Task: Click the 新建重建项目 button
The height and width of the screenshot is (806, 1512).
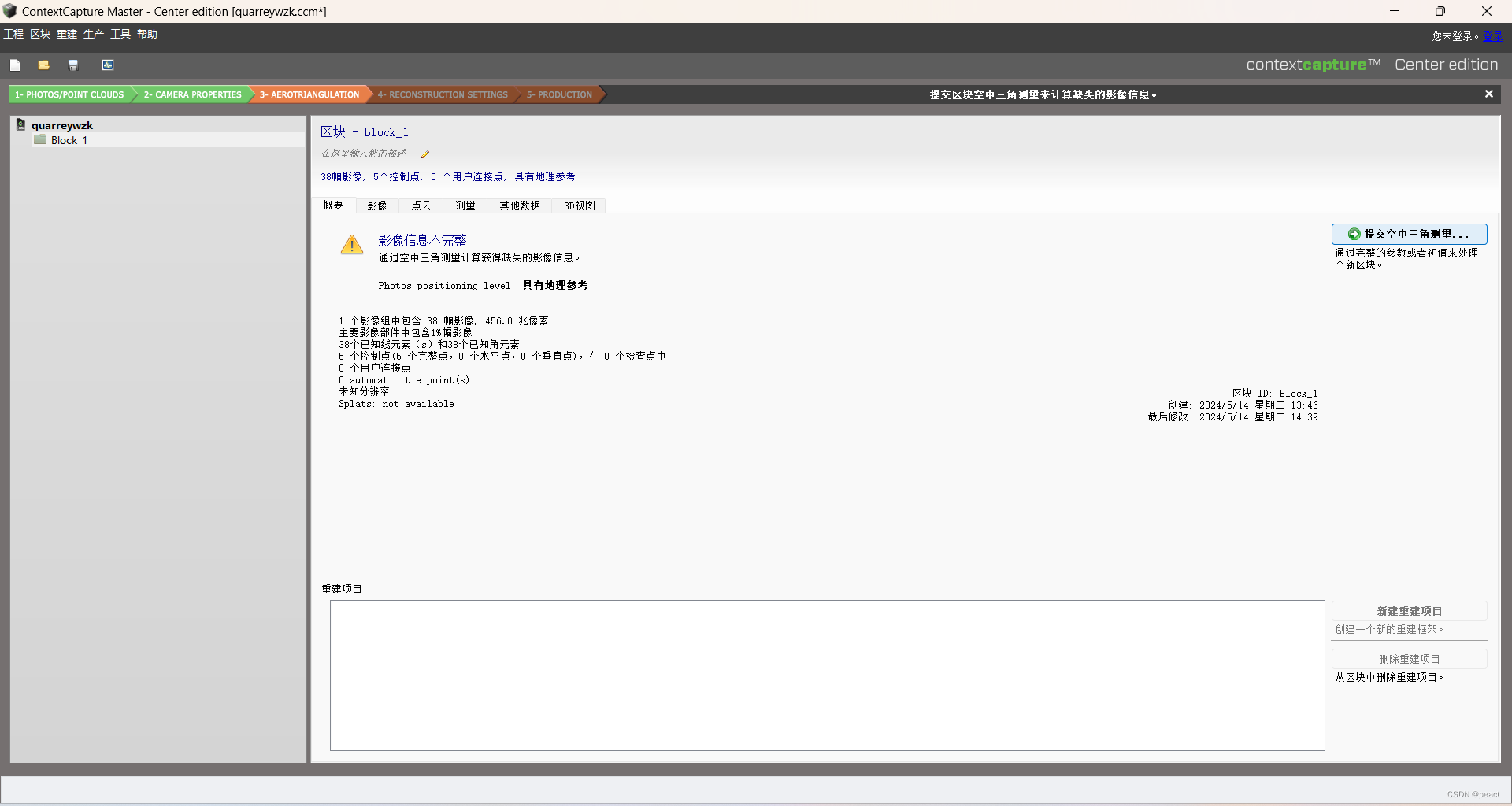Action: pos(1410,611)
